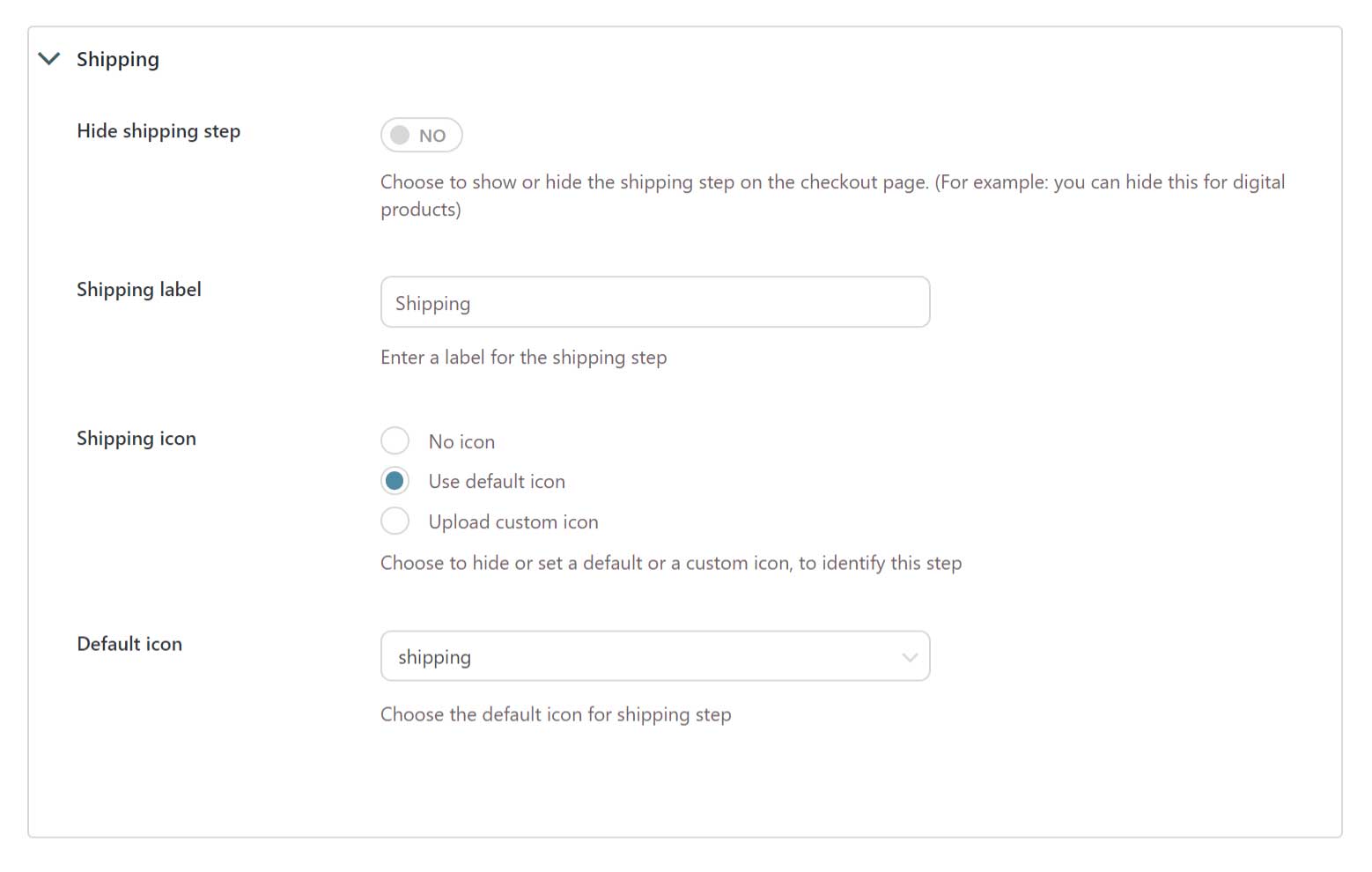Click the Shipping section heading

[x=117, y=60]
